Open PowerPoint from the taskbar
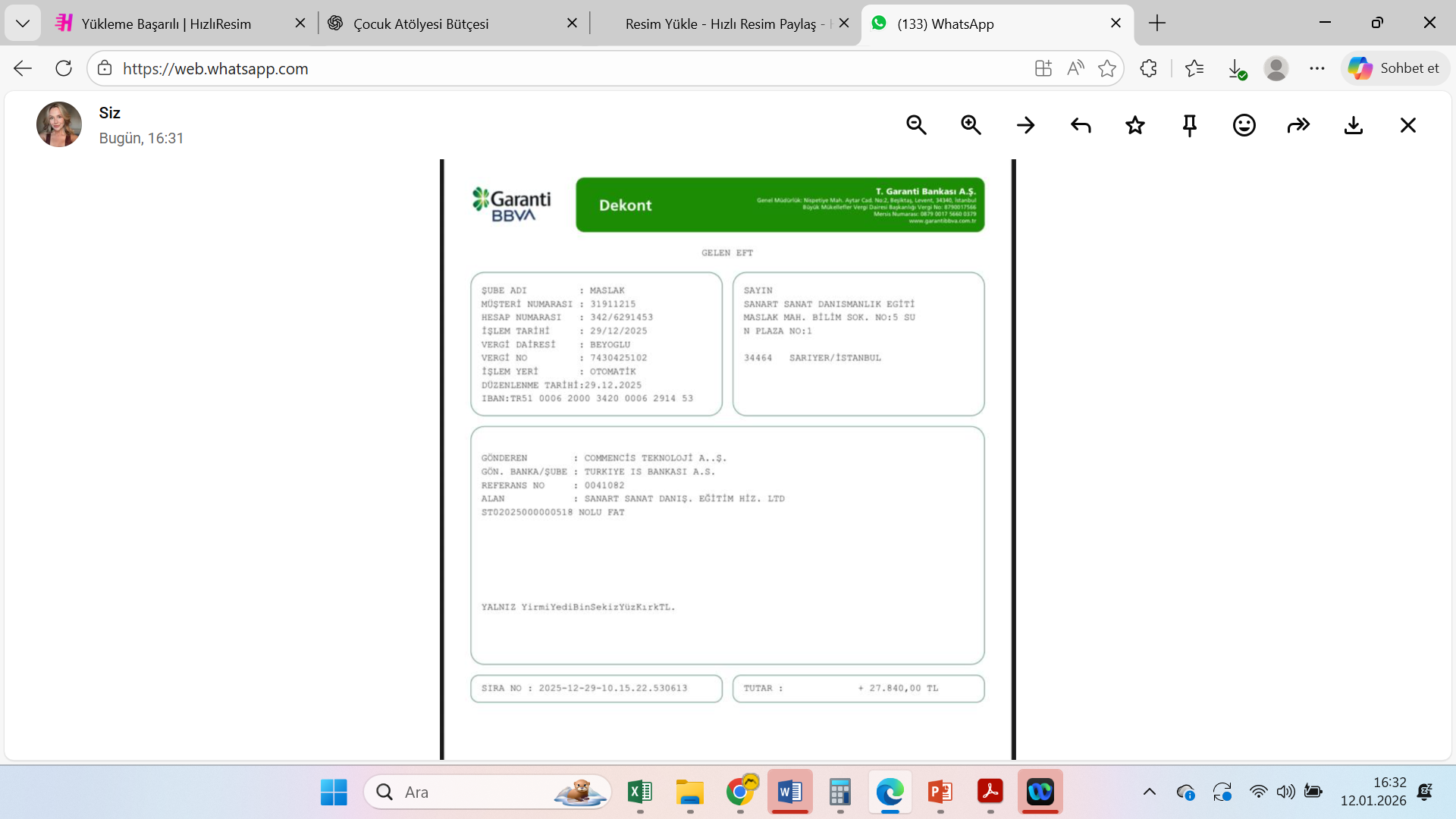 point(940,792)
